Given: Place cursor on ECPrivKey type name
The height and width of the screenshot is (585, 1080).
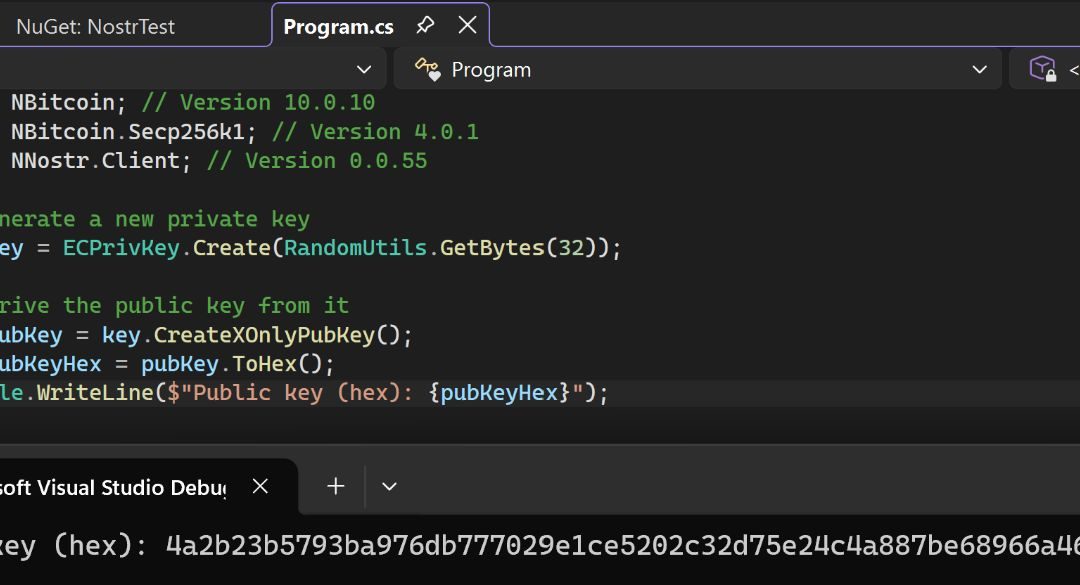Looking at the screenshot, I should coord(121,248).
